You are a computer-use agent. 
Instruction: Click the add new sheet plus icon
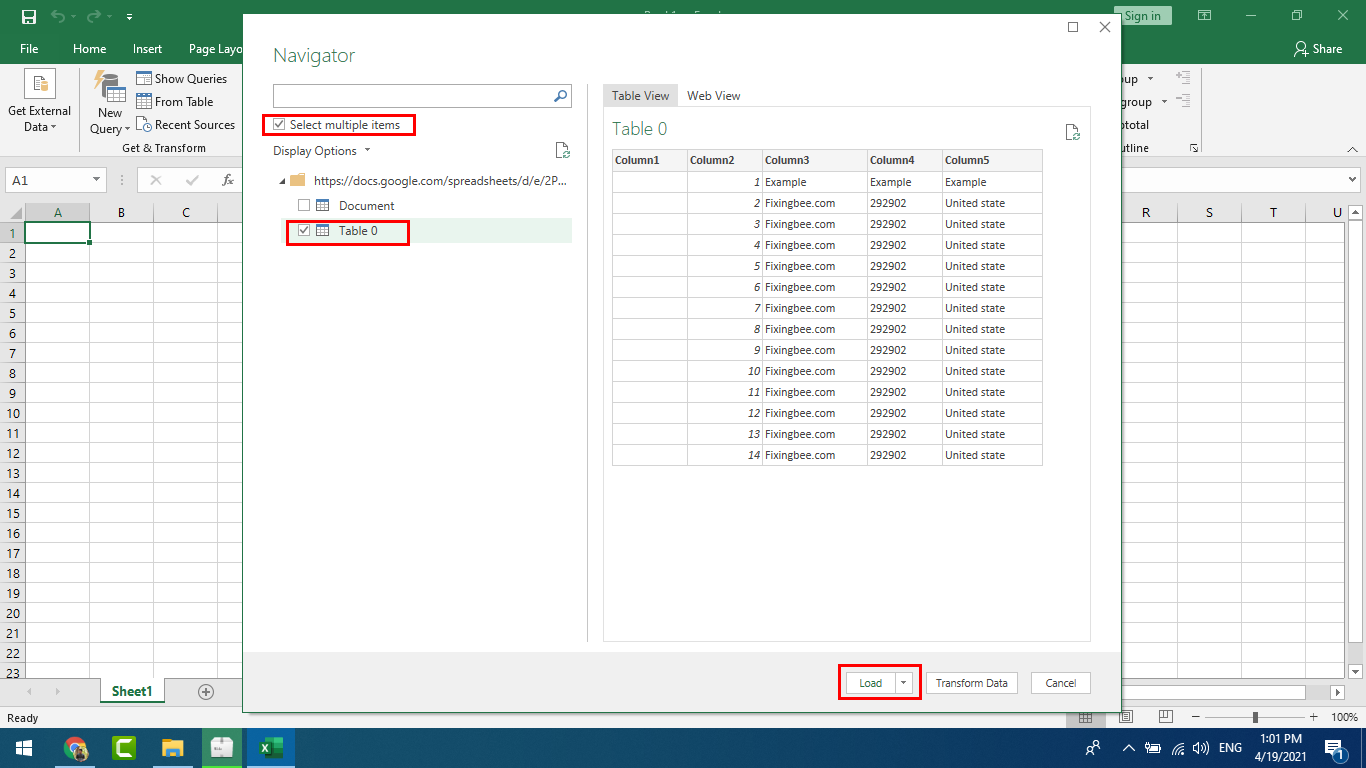(206, 692)
